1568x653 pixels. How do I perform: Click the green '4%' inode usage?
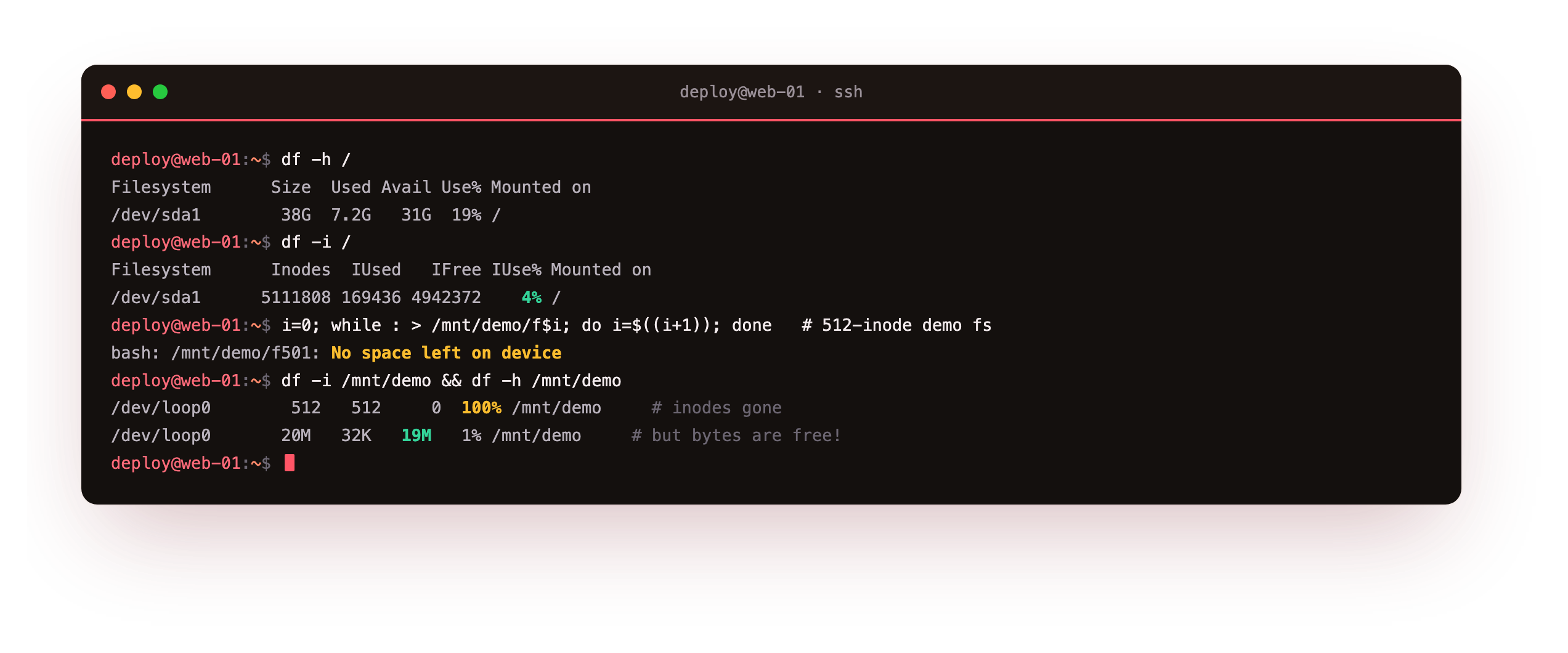tap(532, 298)
